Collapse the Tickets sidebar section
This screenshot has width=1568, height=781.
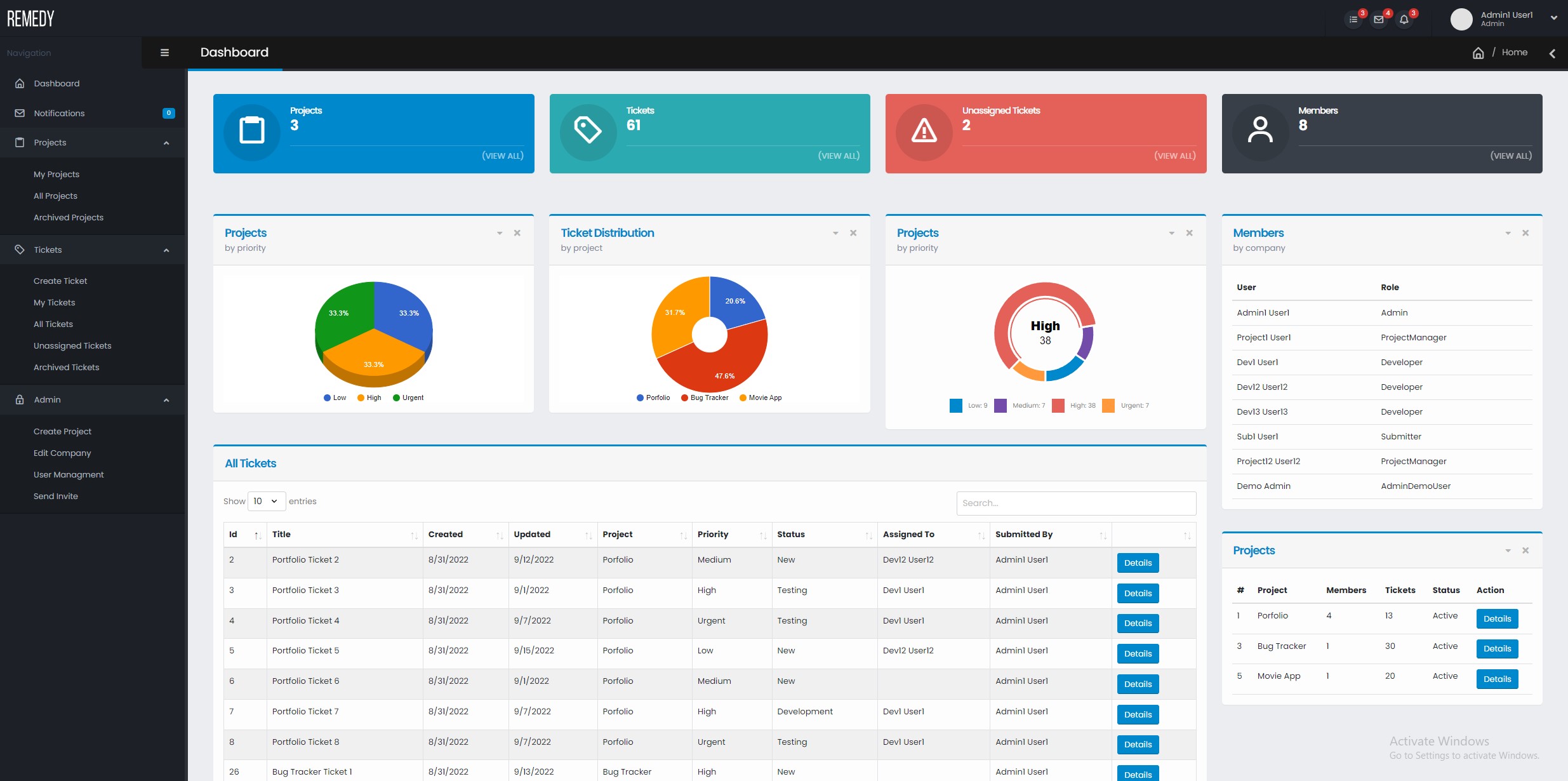click(x=166, y=251)
